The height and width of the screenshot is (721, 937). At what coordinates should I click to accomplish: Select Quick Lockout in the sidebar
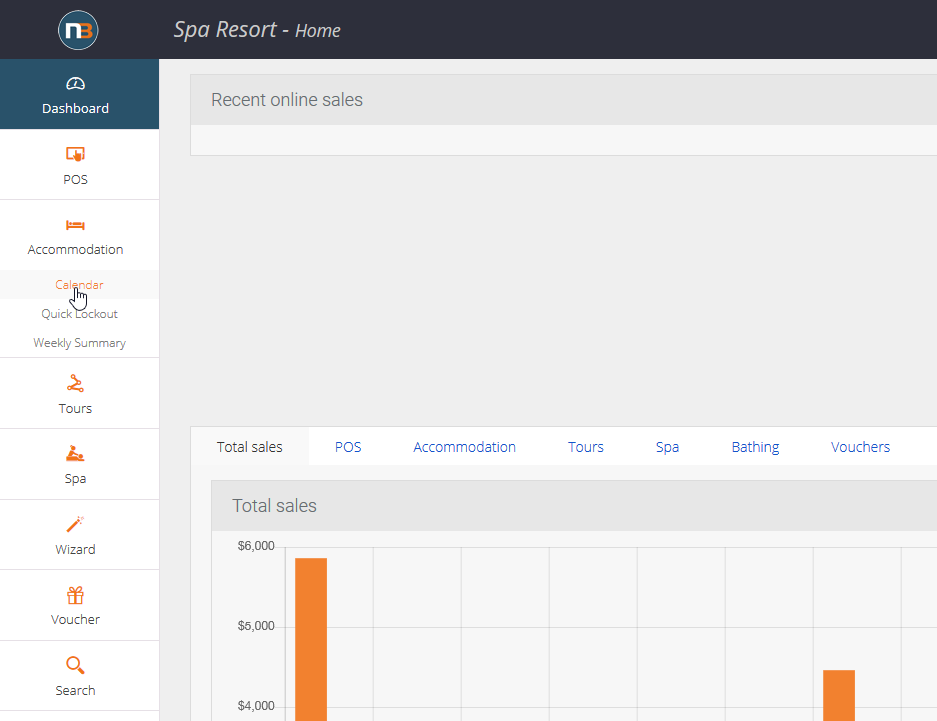click(x=79, y=314)
